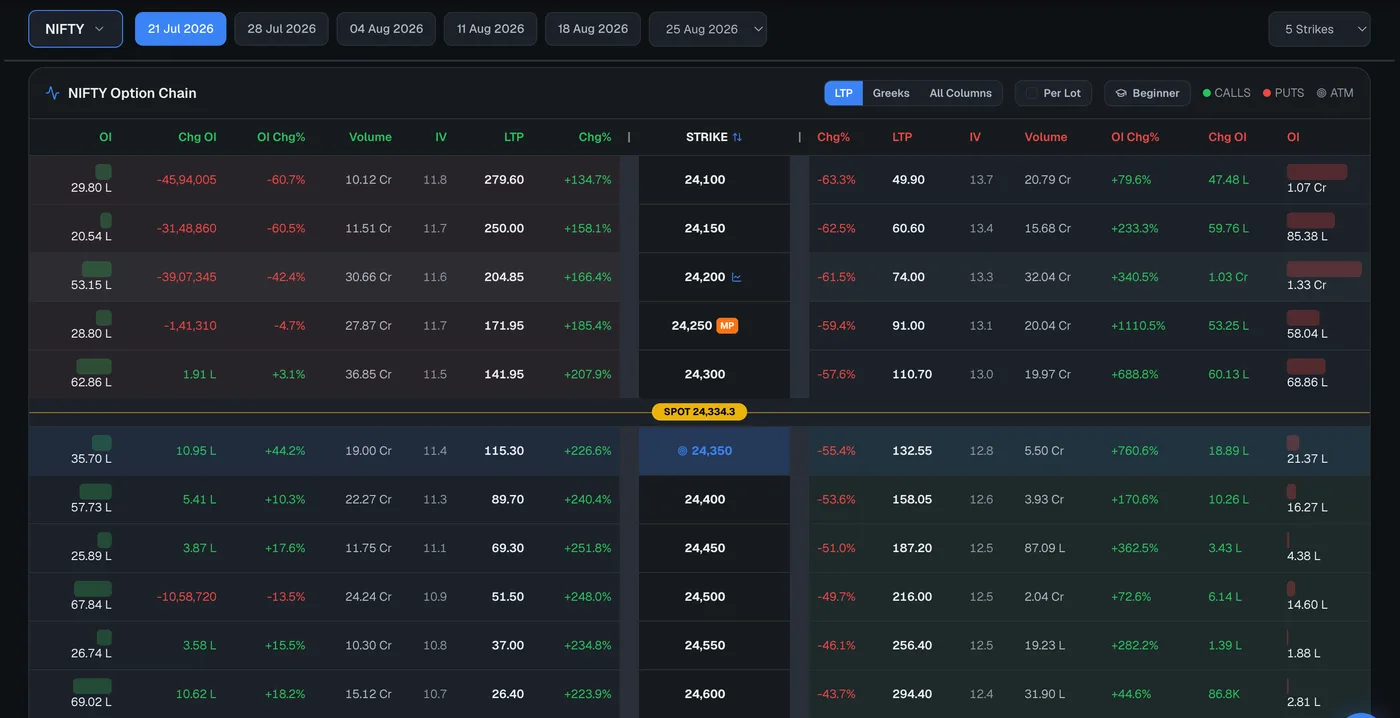Click the puts OI bar showing 1.33 Cr
This screenshot has height=718, width=1400.
click(1324, 269)
